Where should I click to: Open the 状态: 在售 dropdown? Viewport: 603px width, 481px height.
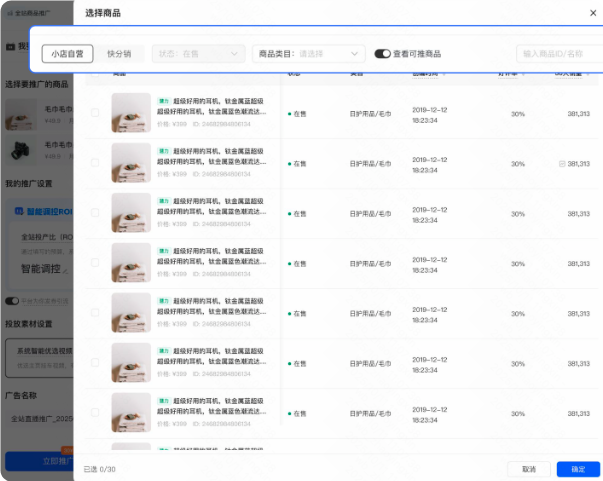tap(198, 53)
